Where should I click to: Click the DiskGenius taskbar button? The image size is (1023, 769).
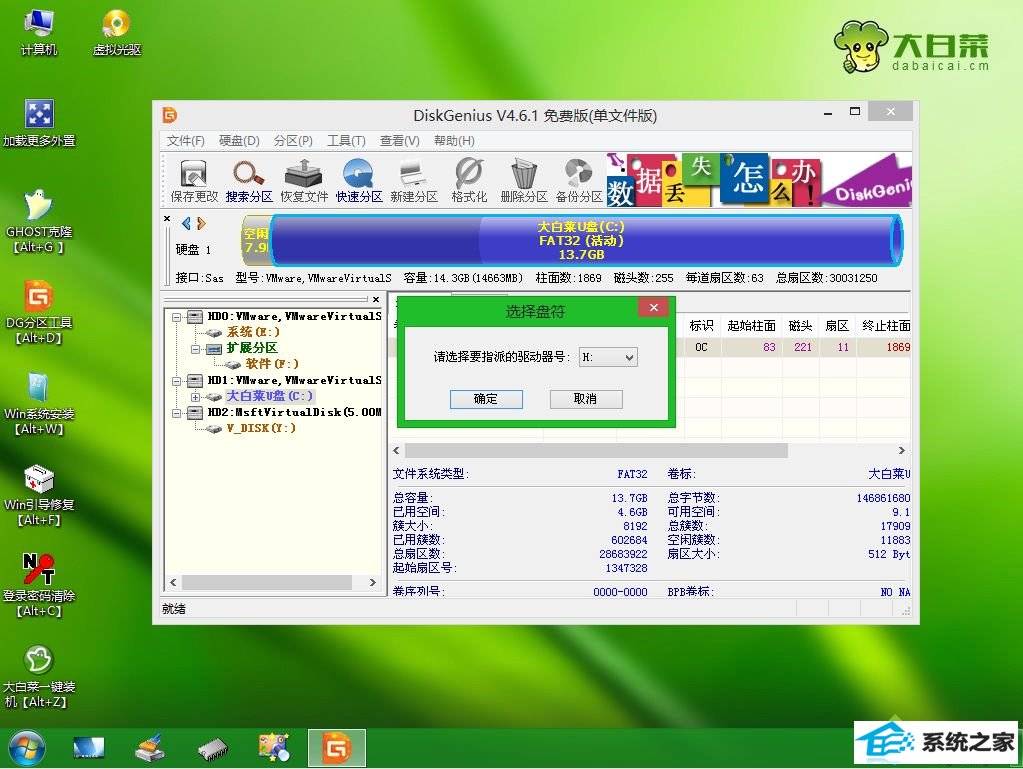point(337,747)
